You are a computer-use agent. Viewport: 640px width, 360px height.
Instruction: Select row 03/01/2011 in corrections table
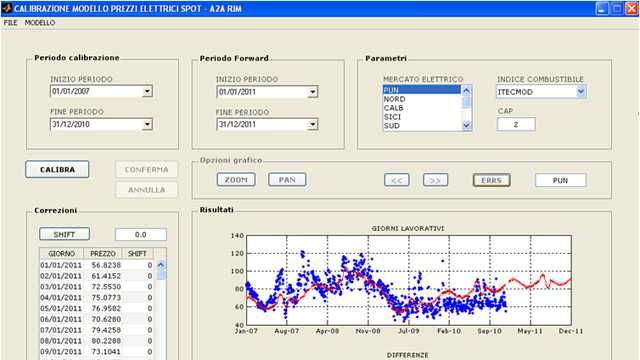pos(96,287)
